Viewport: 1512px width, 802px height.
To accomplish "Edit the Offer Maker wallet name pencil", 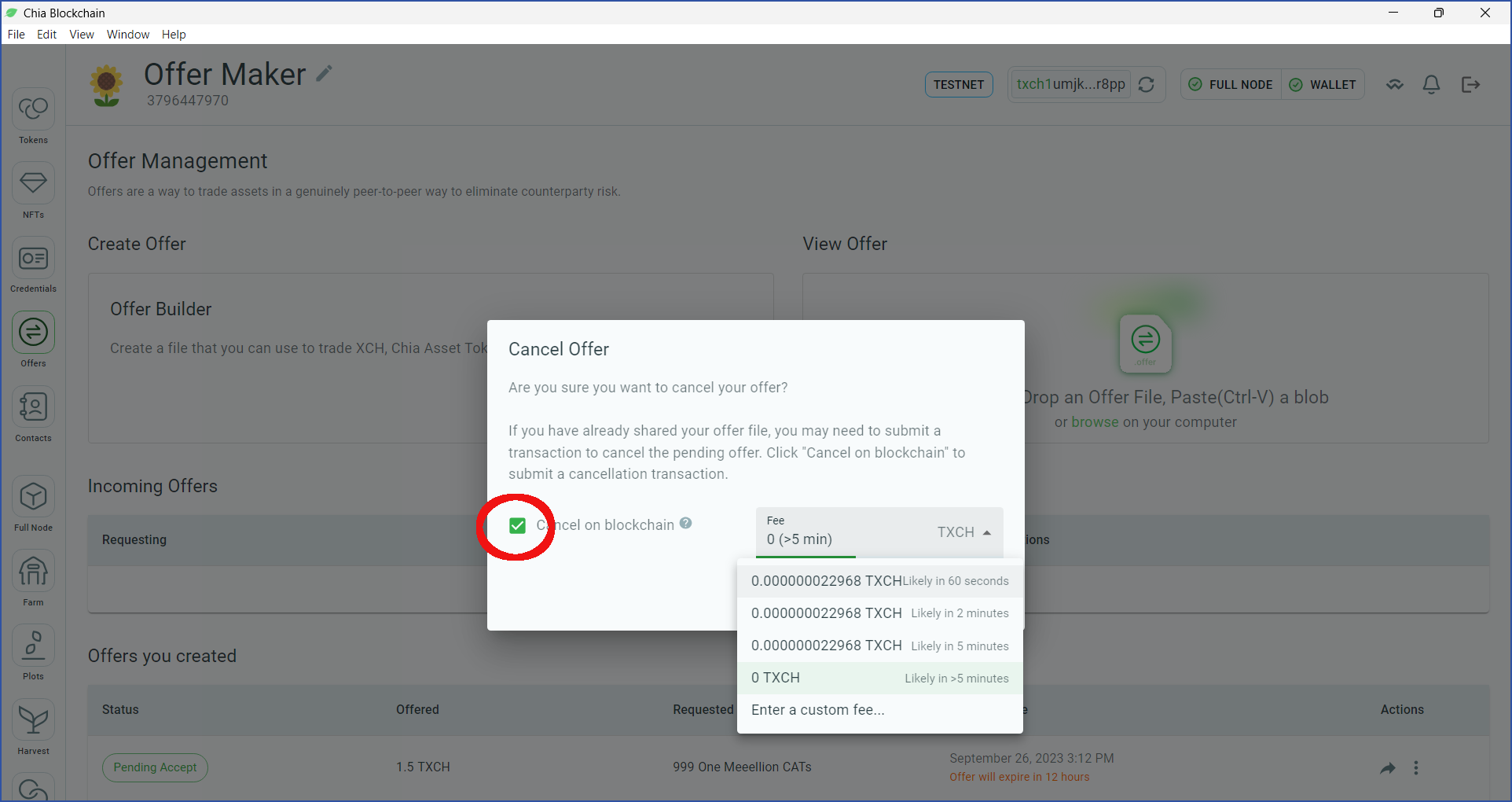I will click(324, 73).
